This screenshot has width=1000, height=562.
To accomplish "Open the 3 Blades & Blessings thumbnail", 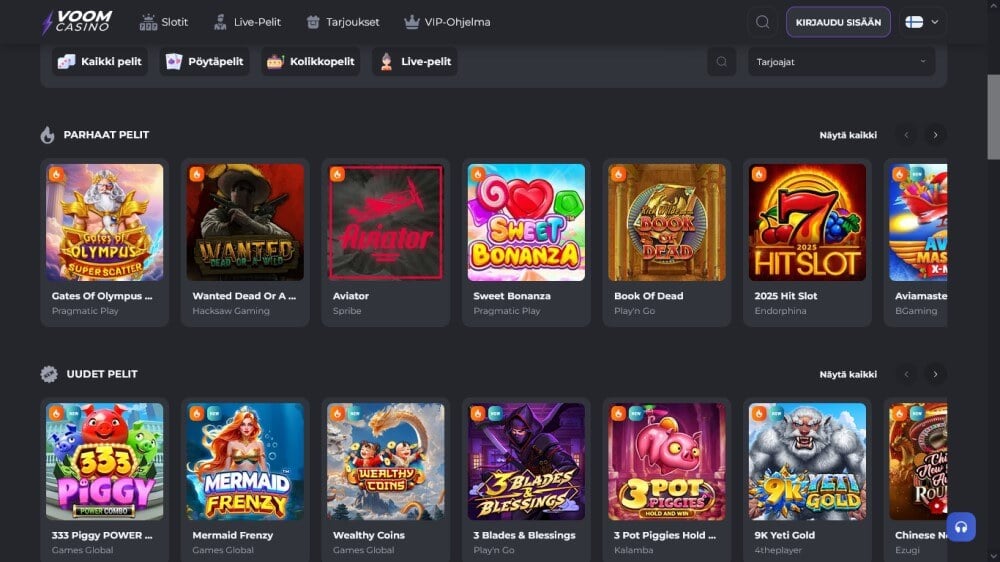I will point(526,461).
